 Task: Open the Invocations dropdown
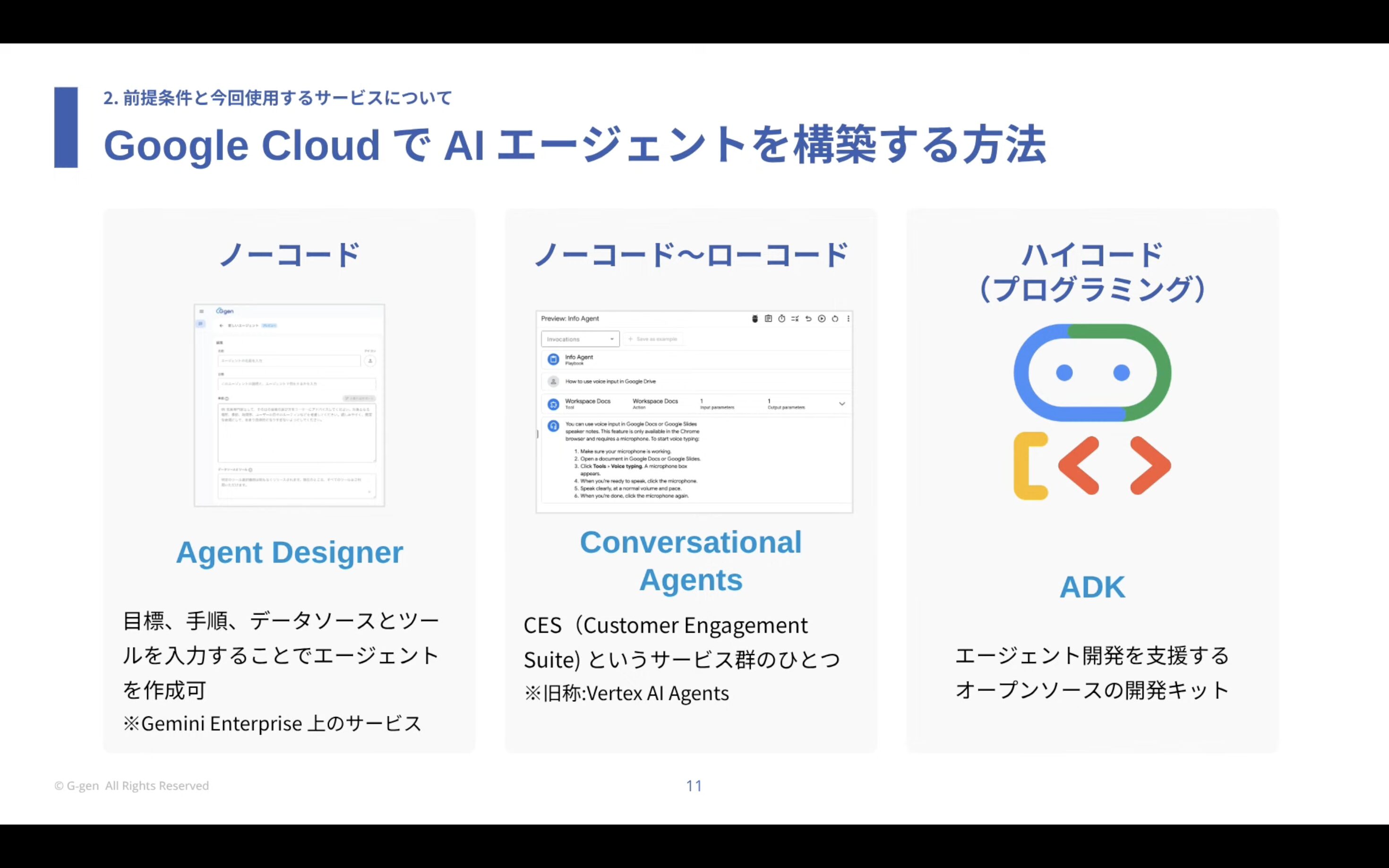point(580,339)
